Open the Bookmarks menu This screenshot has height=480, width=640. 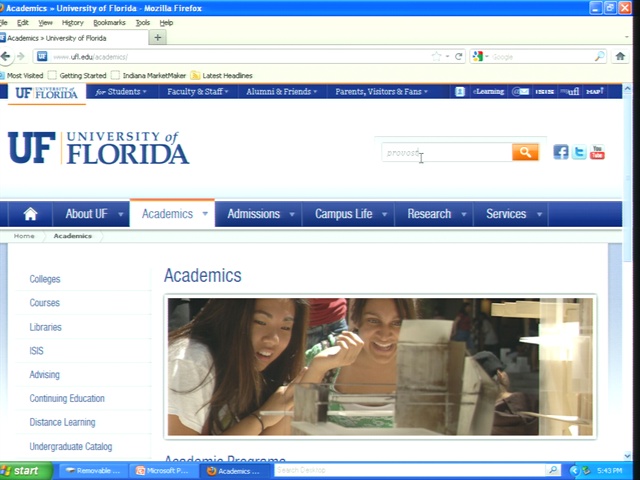(x=109, y=23)
